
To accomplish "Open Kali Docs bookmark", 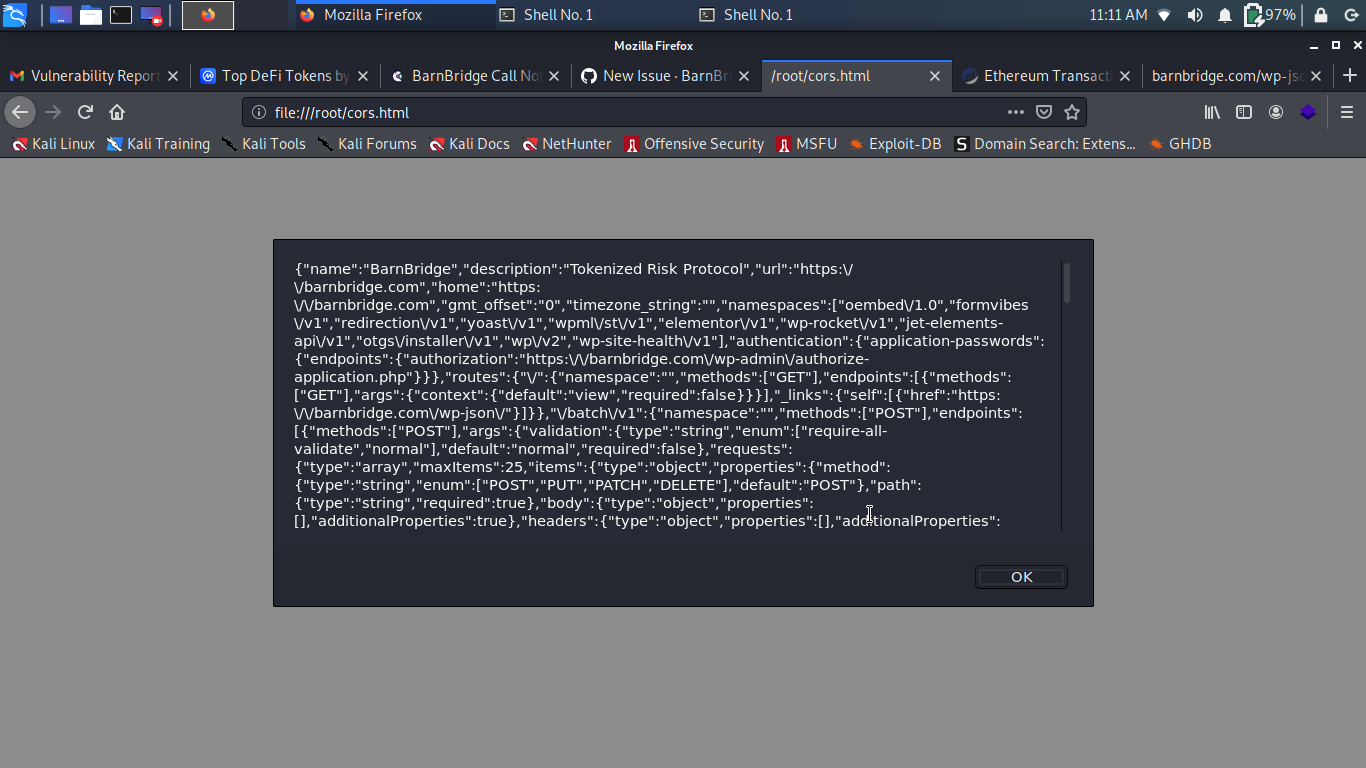I will click(x=469, y=144).
